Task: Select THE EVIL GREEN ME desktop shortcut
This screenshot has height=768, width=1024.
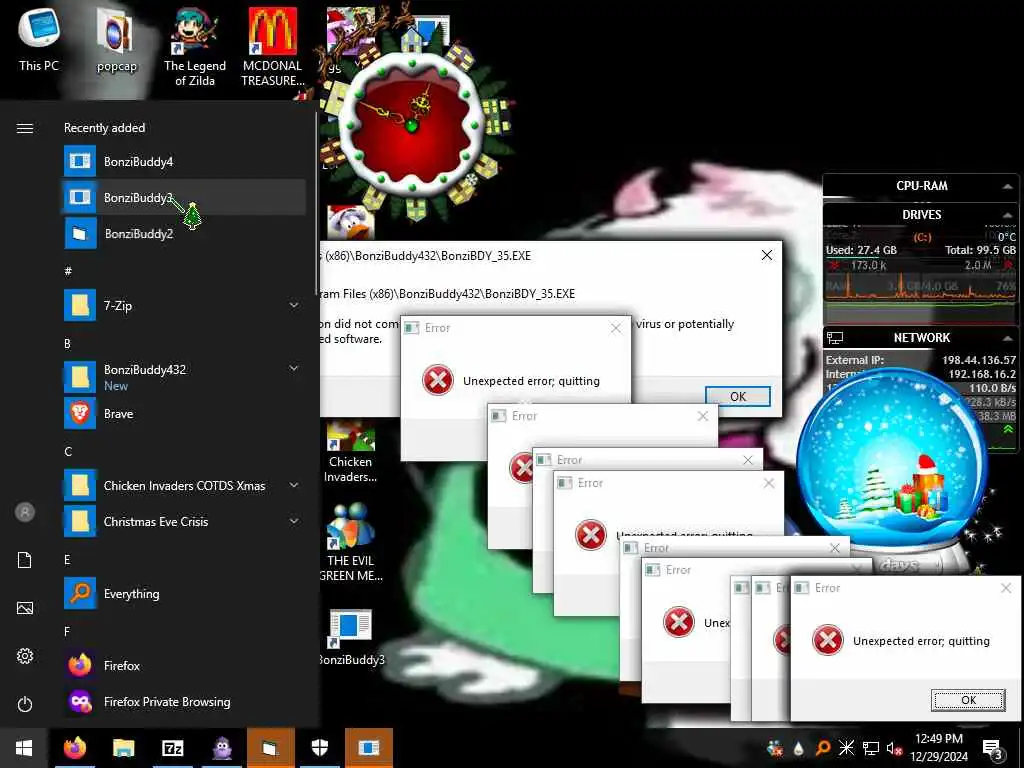Action: 351,543
